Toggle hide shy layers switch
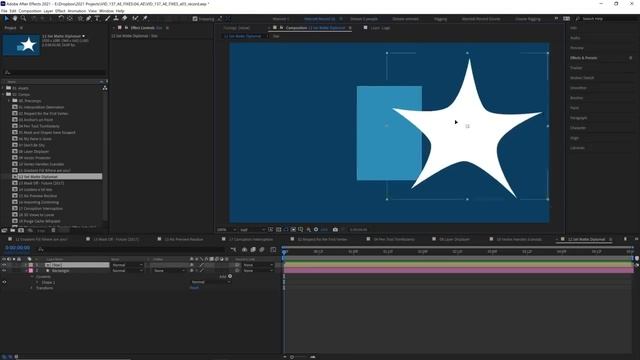Viewport: 640px width, 360px height. (244, 249)
